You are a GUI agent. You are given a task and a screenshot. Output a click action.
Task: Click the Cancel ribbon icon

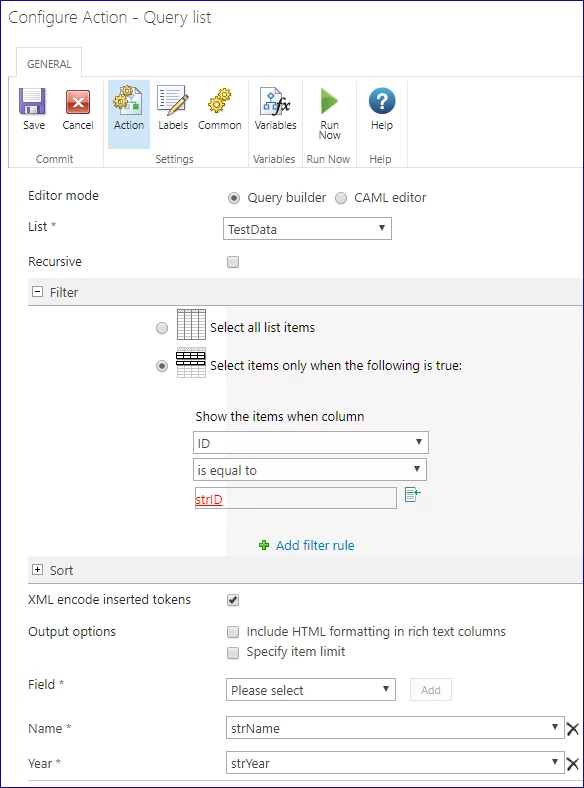pyautogui.click(x=78, y=102)
